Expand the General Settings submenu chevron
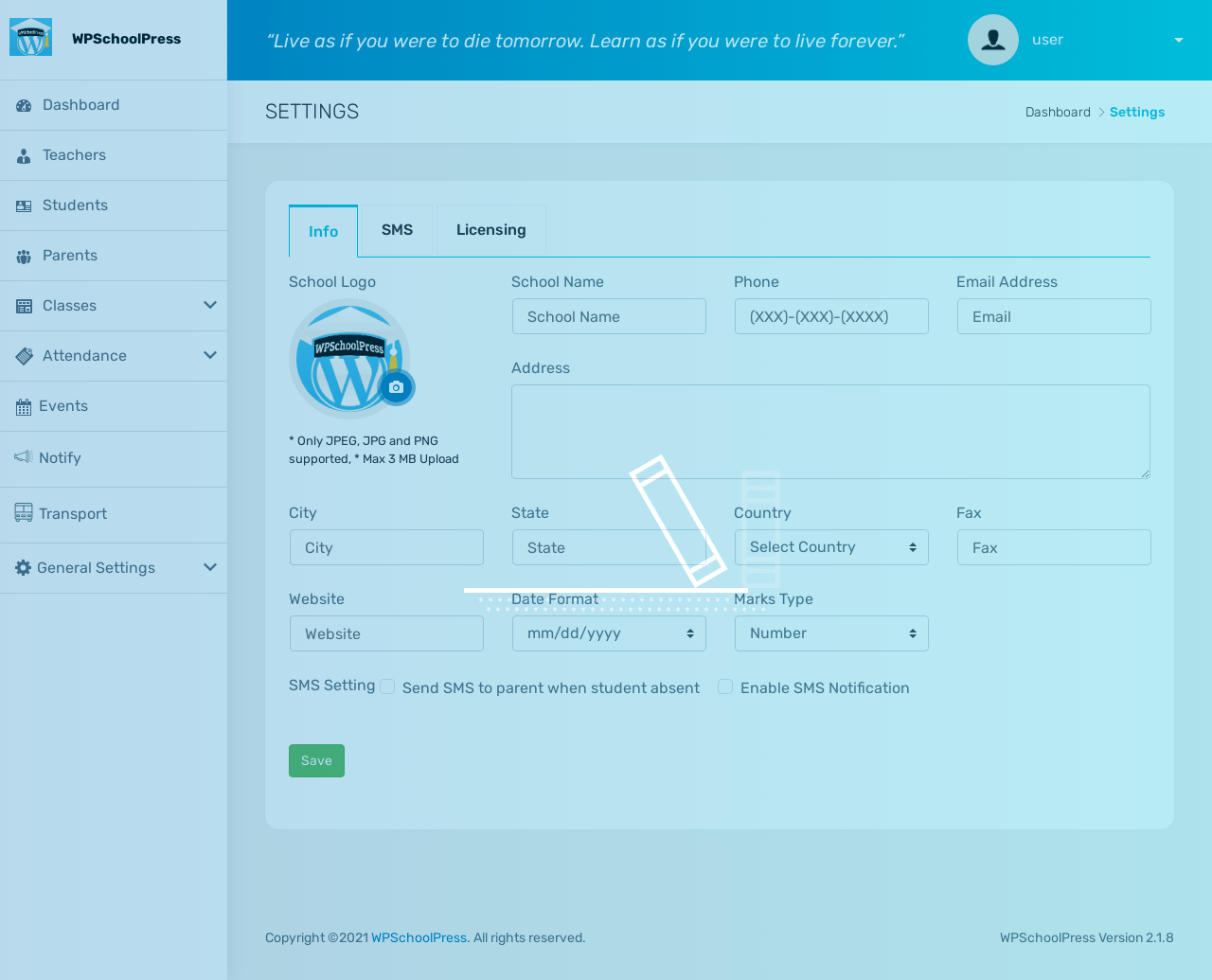The height and width of the screenshot is (980, 1212). coord(210,567)
